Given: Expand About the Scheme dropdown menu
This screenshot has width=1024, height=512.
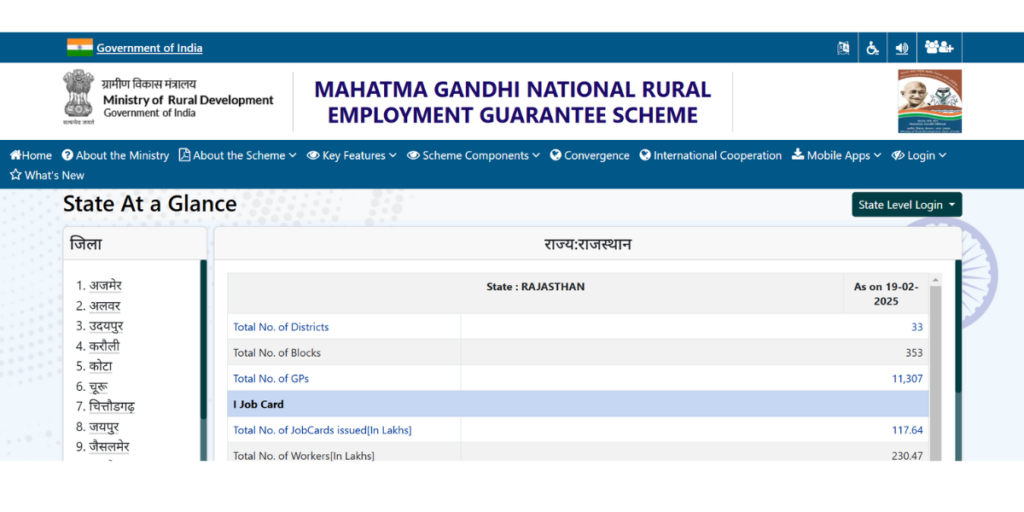Looking at the screenshot, I should 238,155.
